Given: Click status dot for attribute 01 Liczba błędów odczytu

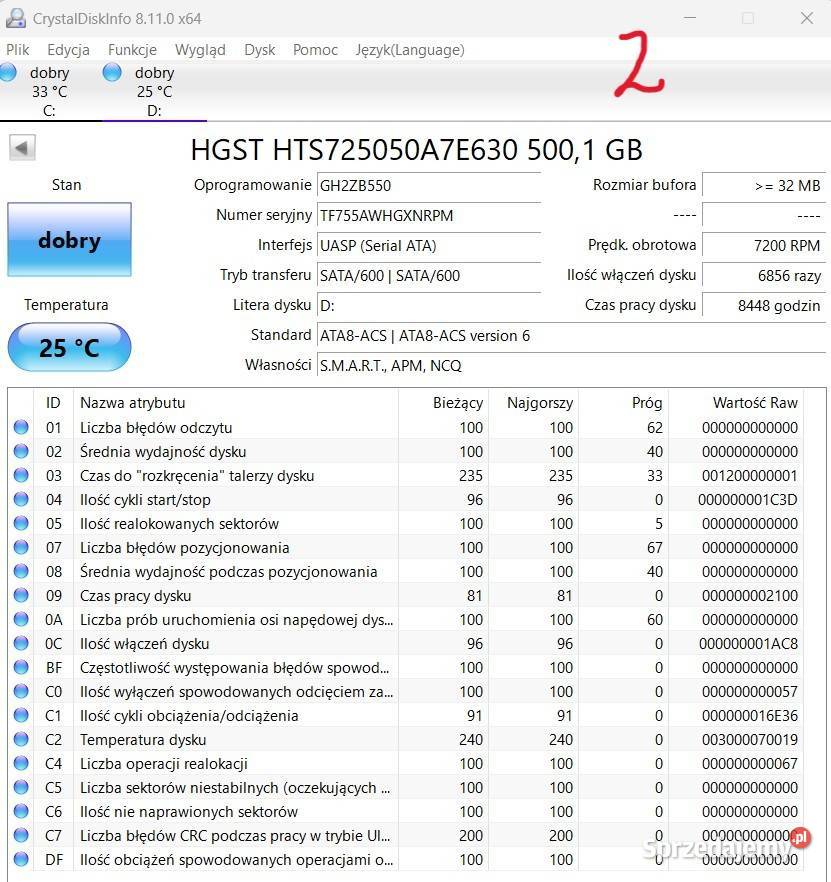Looking at the screenshot, I should click(x=21, y=427).
